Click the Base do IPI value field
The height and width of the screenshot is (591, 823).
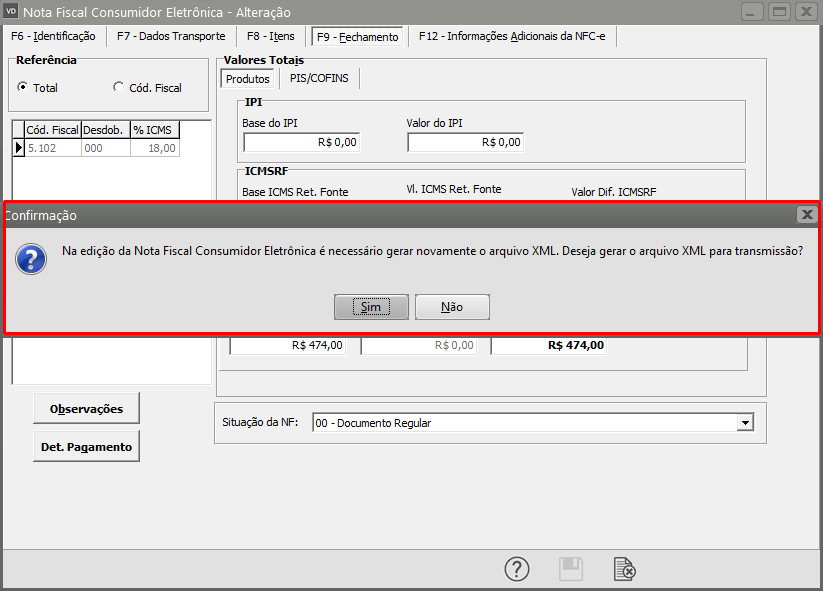[300, 142]
